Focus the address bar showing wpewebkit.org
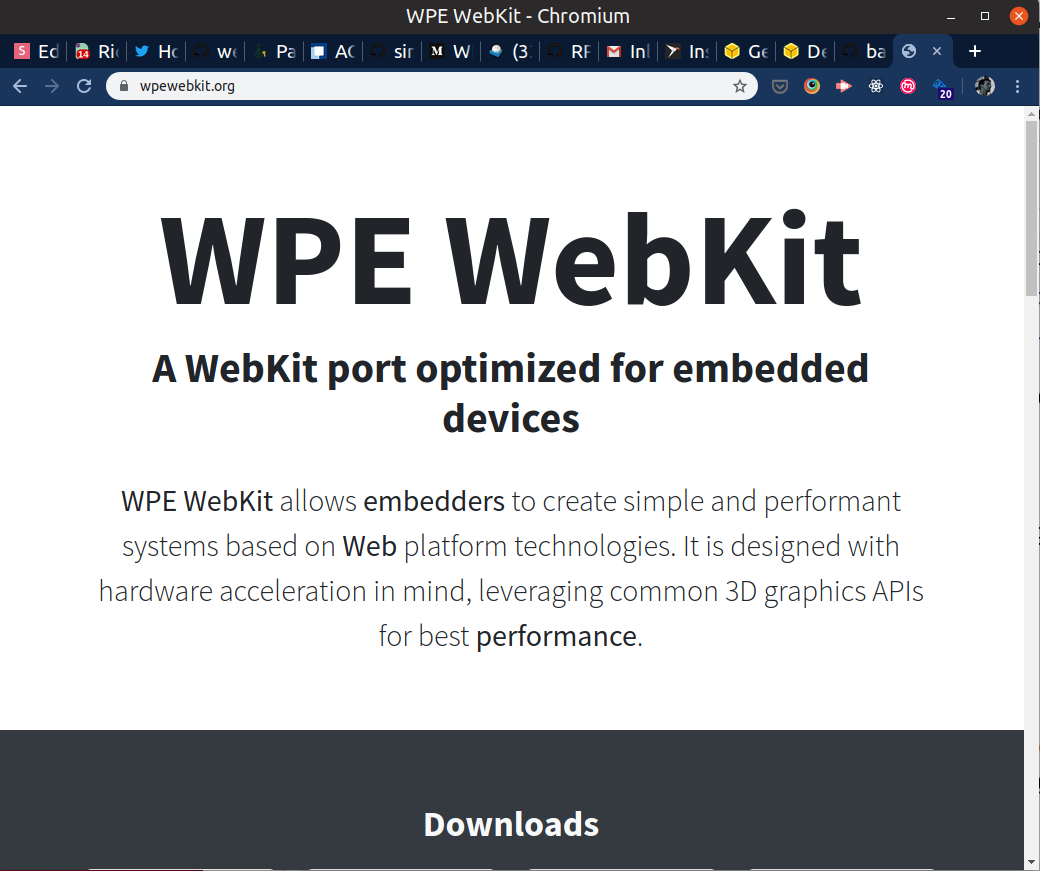Image resolution: width=1040 pixels, height=871 pixels. (x=431, y=86)
